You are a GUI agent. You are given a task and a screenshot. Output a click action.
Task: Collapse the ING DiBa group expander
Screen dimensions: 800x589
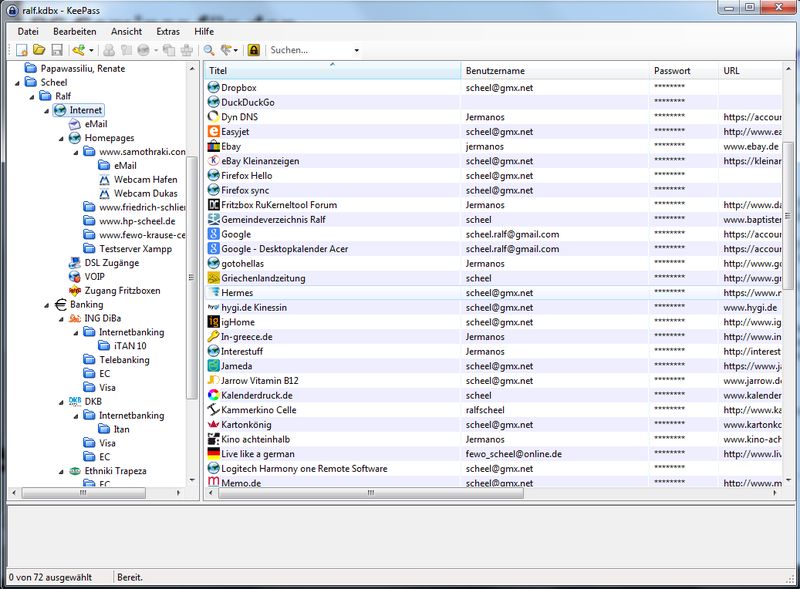tap(61, 320)
